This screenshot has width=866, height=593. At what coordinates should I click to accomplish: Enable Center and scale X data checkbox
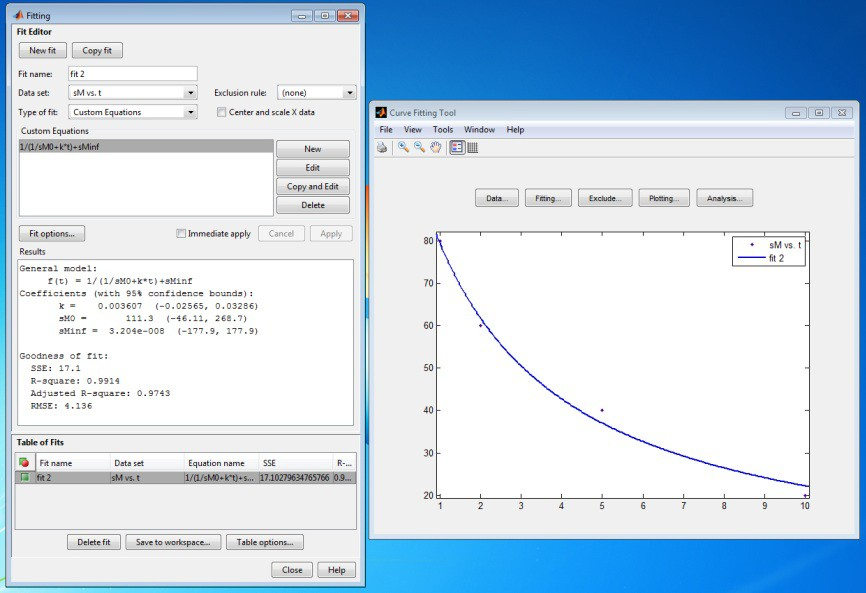[221, 112]
